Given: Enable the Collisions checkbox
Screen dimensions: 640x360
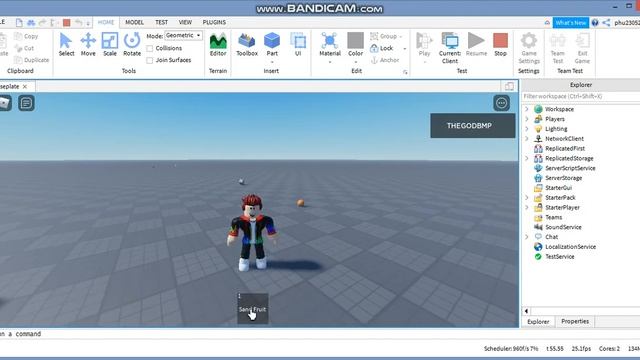Looking at the screenshot, I should (x=150, y=48).
